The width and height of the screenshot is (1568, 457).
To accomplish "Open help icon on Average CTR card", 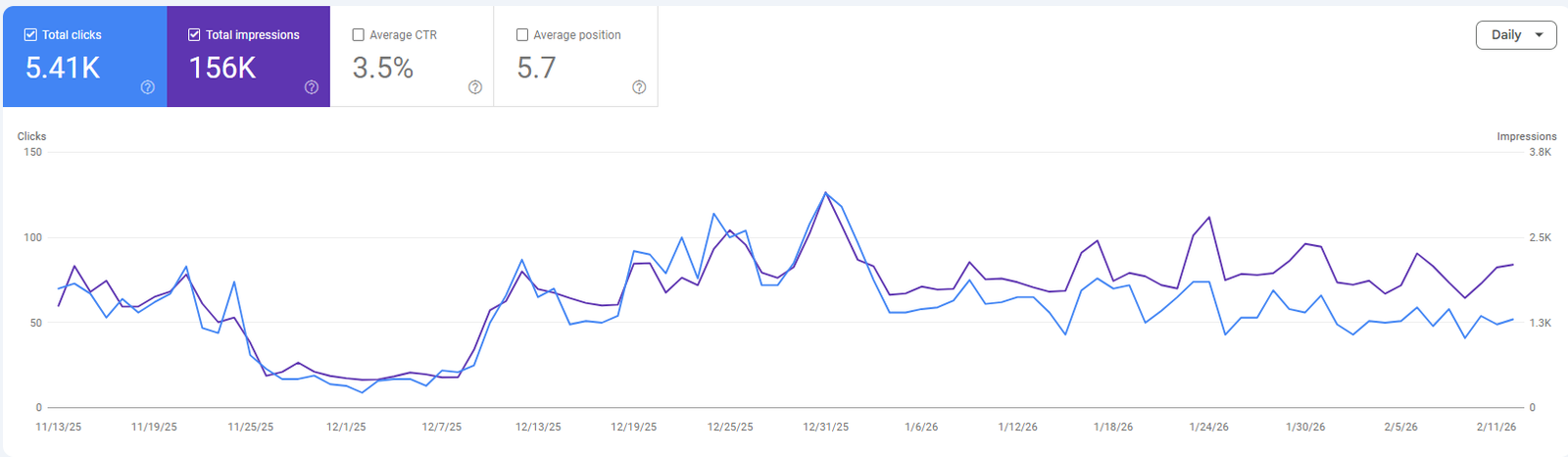I will pos(475,87).
